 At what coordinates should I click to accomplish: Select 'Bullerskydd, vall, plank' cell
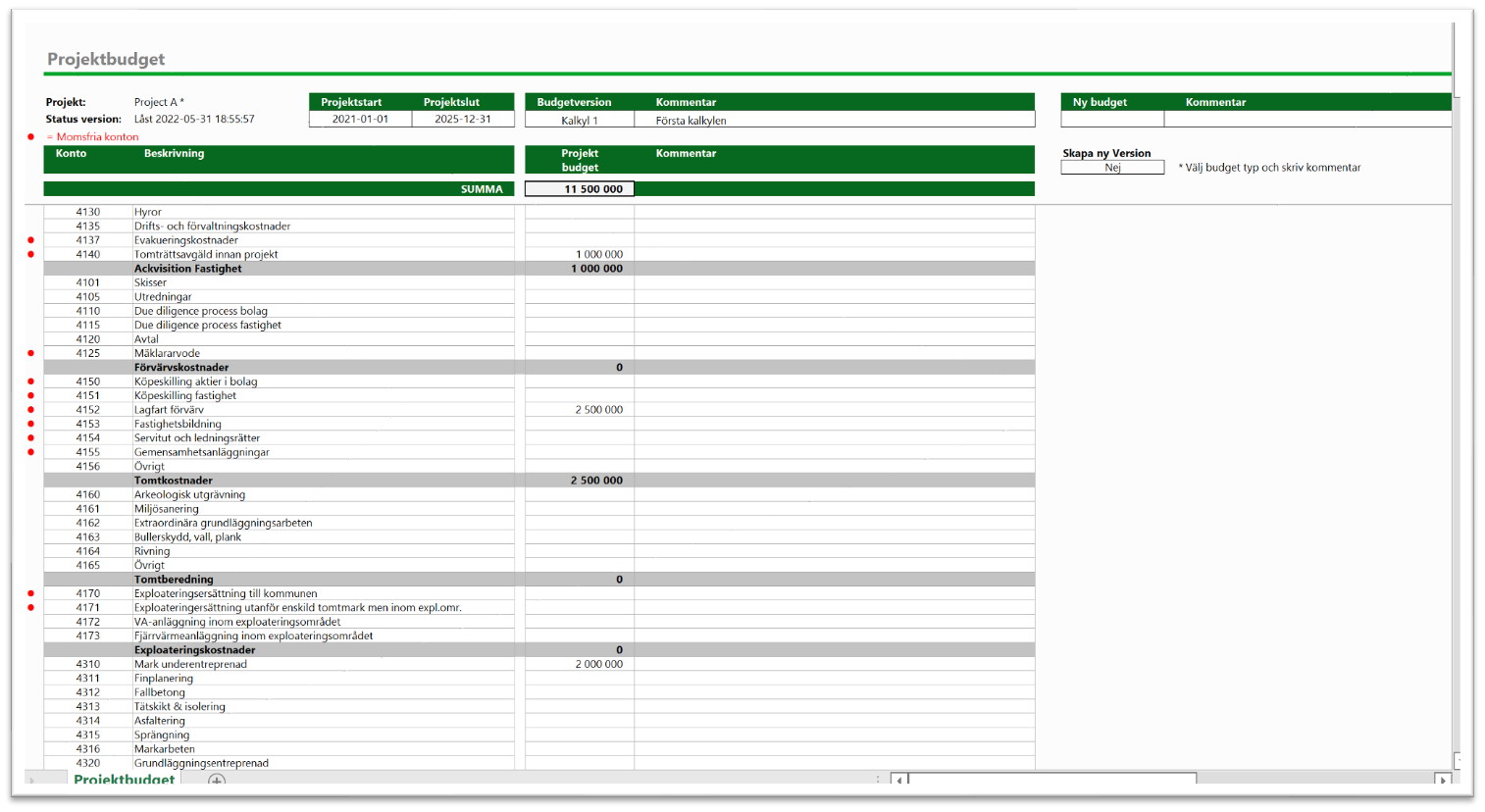pyautogui.click(x=324, y=537)
